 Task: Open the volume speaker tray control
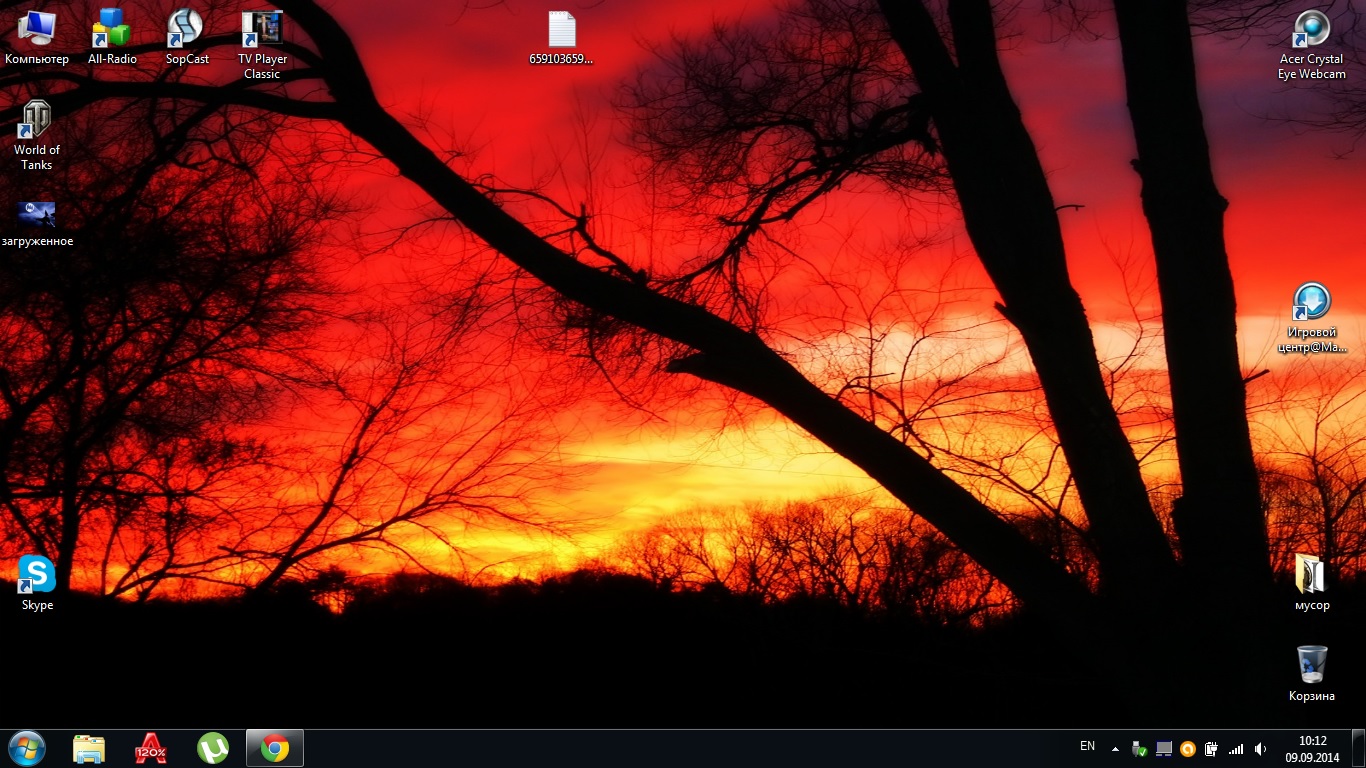(x=1260, y=748)
